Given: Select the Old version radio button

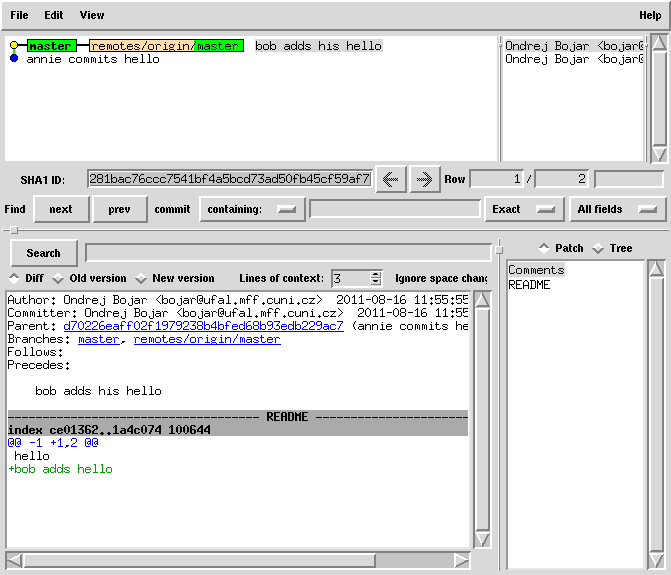Looking at the screenshot, I should tap(59, 278).
